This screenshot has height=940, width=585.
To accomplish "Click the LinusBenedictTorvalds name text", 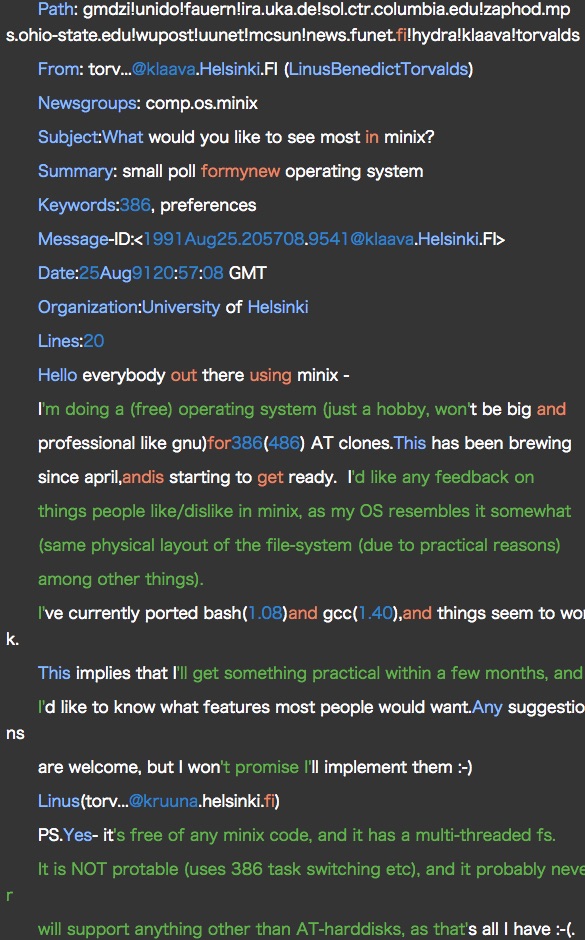I will (378, 69).
